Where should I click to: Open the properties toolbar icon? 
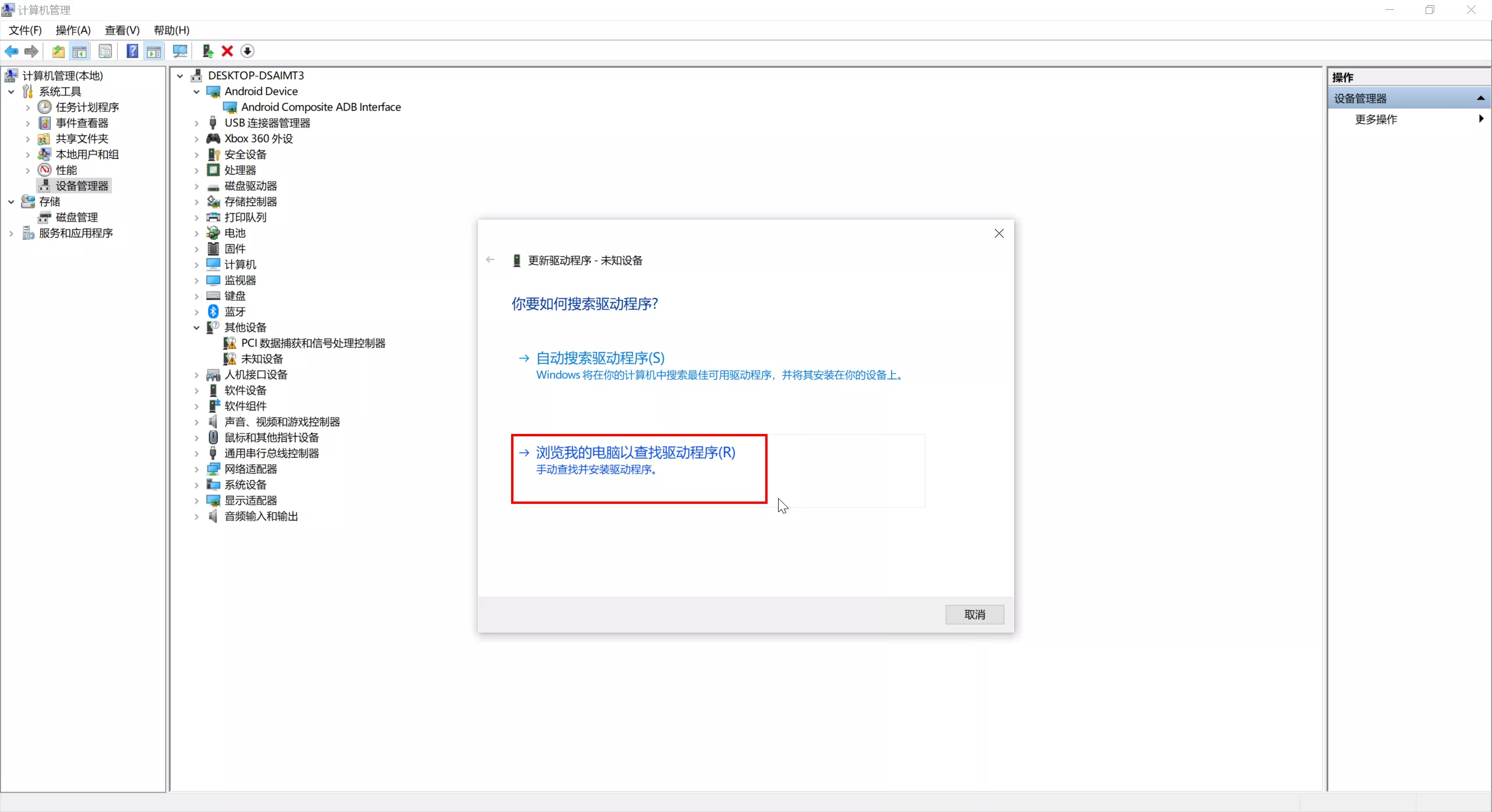point(105,51)
